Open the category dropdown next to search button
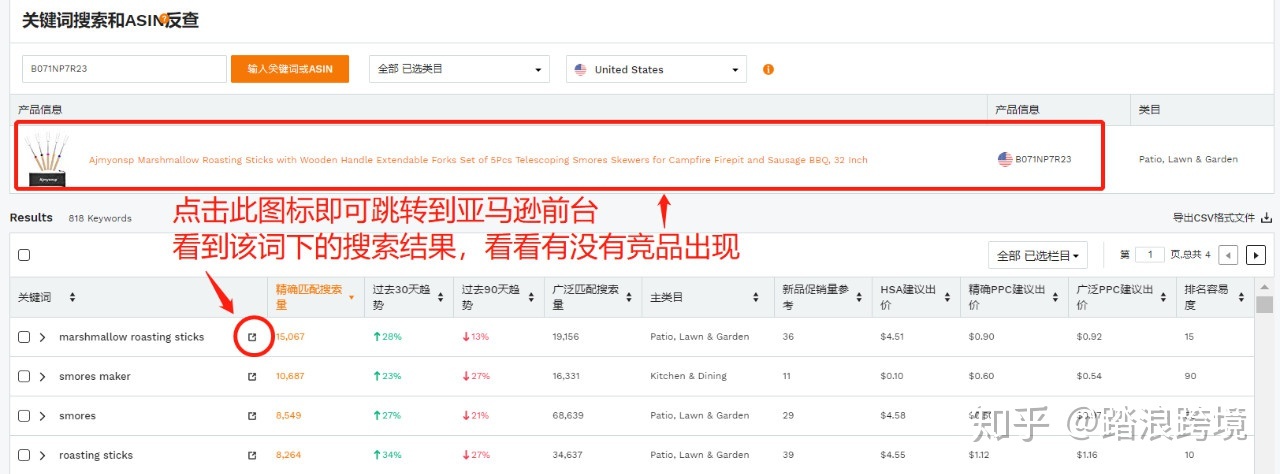 click(459, 70)
